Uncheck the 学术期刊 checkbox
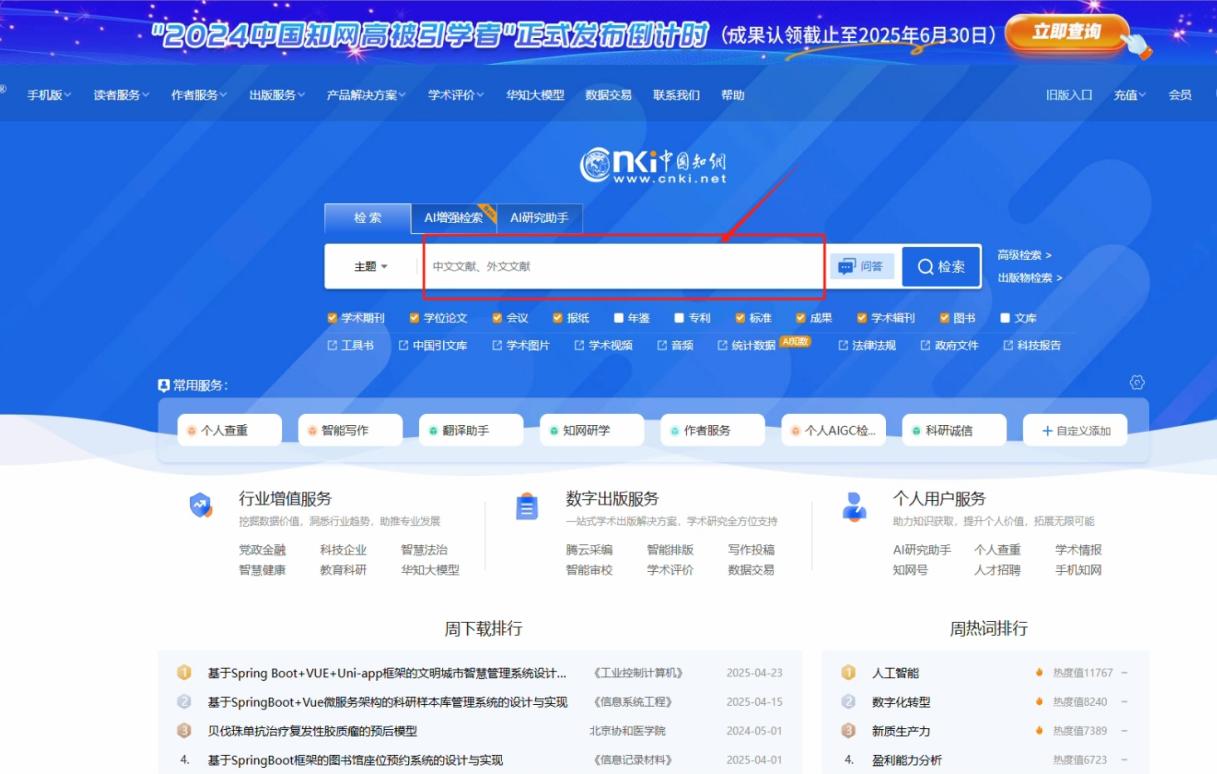 (333, 318)
